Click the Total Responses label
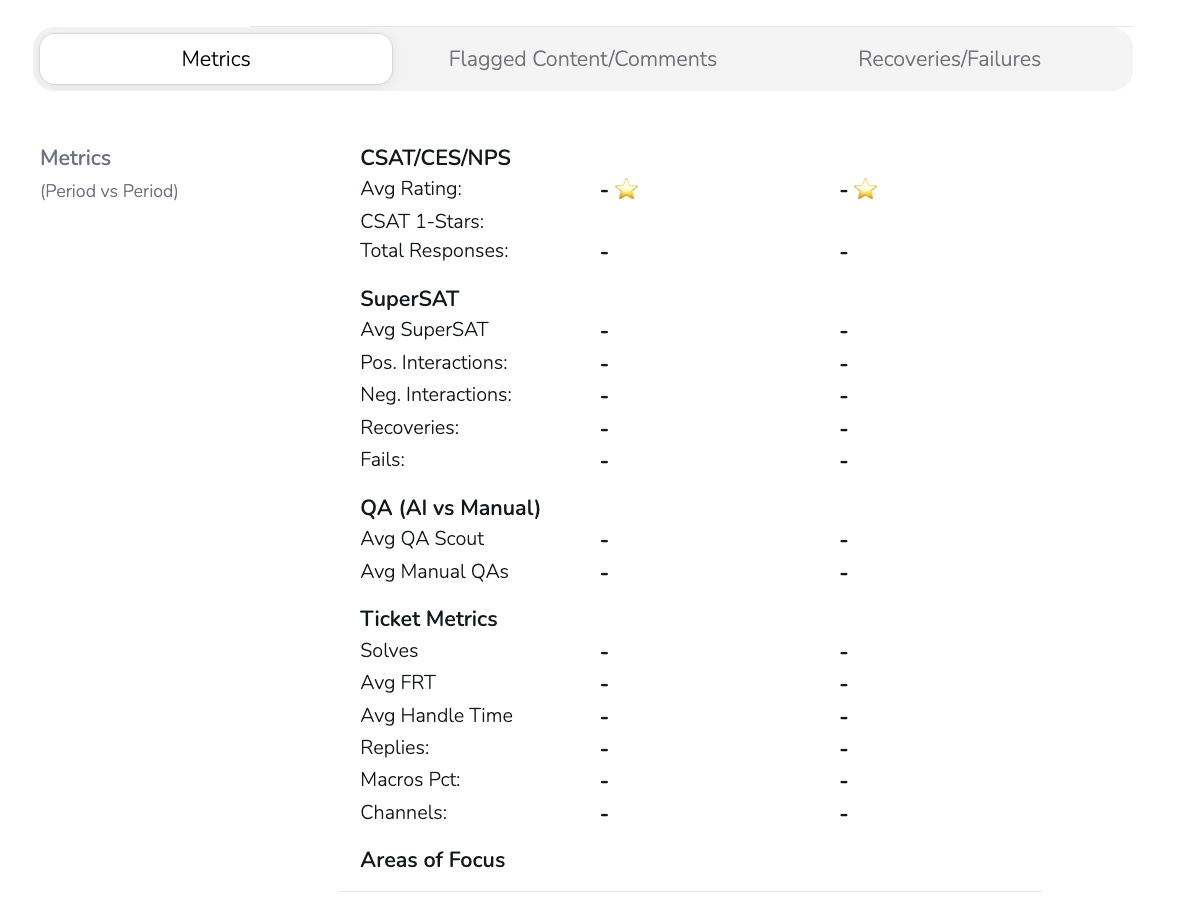Image resolution: width=1192 pixels, height=900 pixels. pyautogui.click(x=434, y=251)
